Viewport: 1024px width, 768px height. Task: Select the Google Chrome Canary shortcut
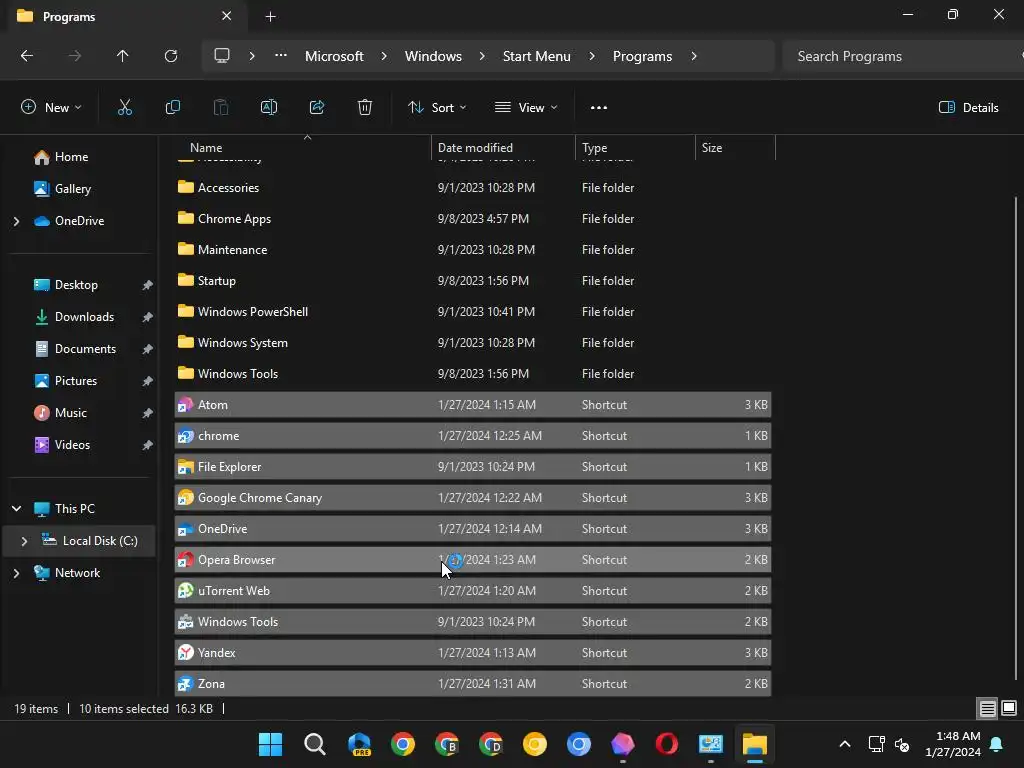473,498
